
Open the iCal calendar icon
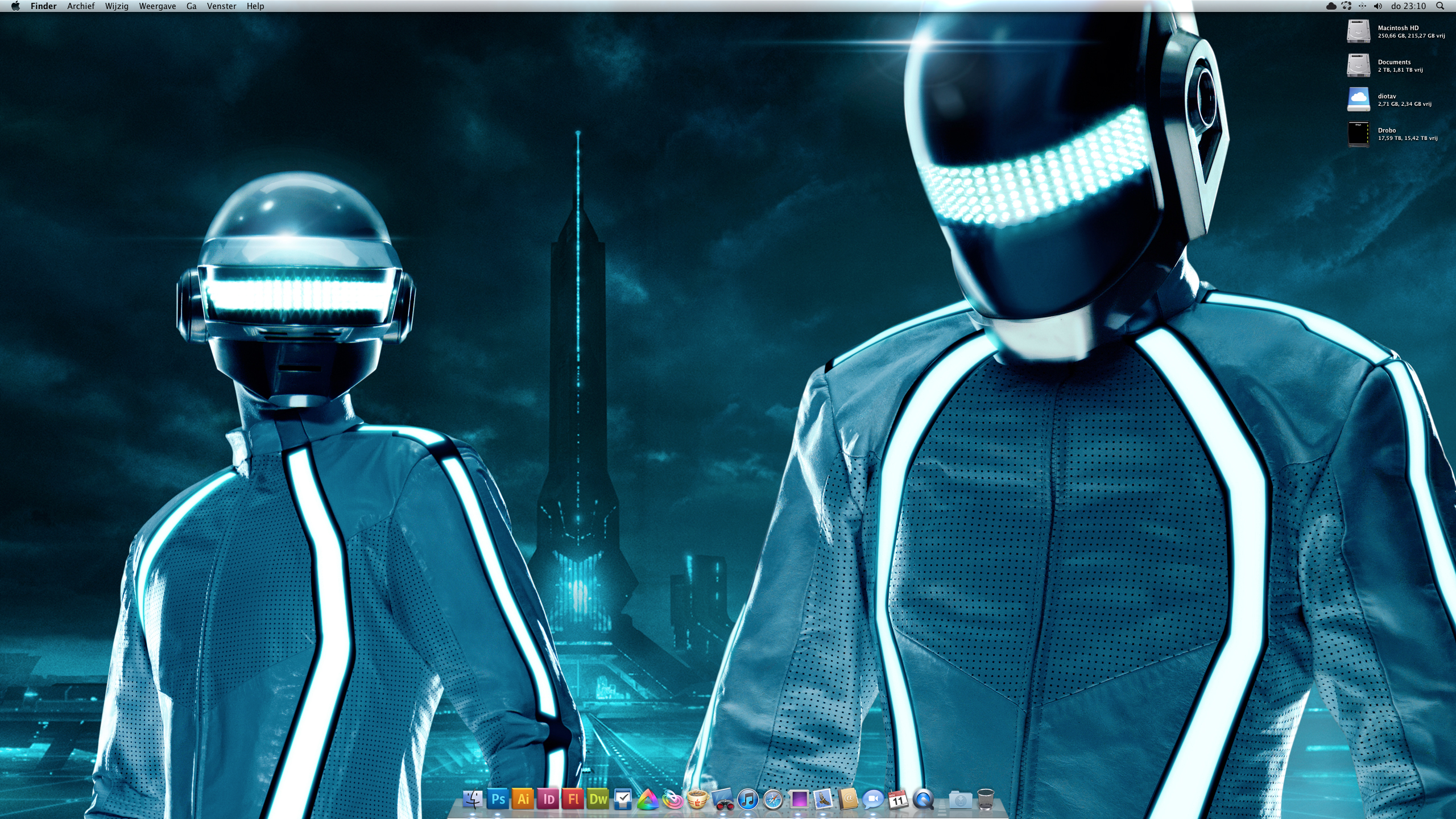click(x=898, y=800)
